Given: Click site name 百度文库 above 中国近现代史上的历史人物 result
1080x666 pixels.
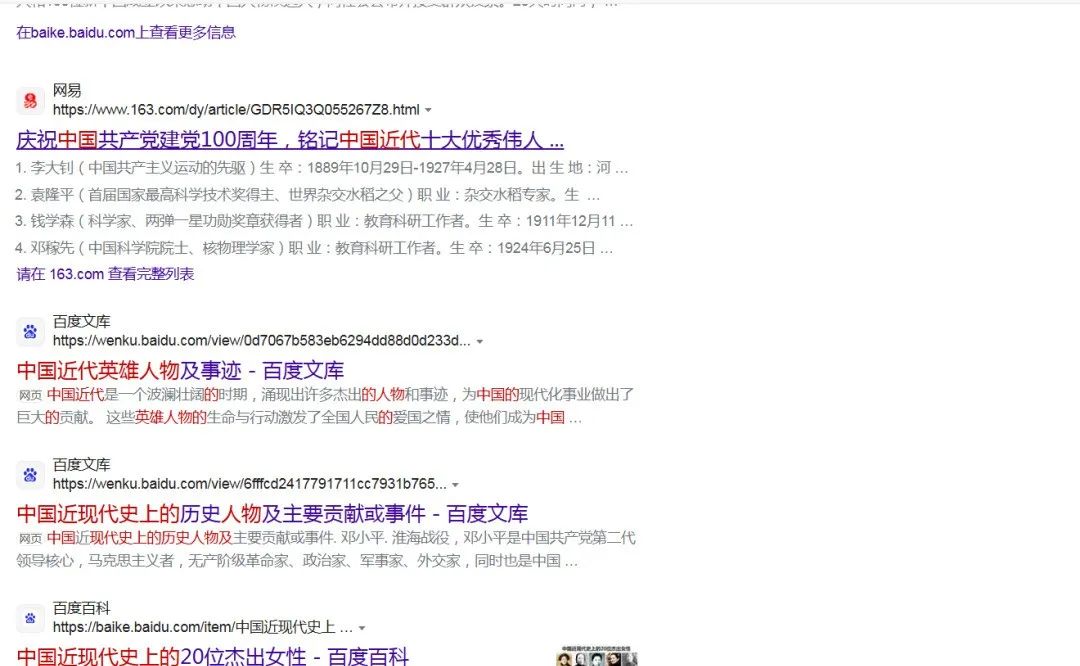Looking at the screenshot, I should pos(81,465).
